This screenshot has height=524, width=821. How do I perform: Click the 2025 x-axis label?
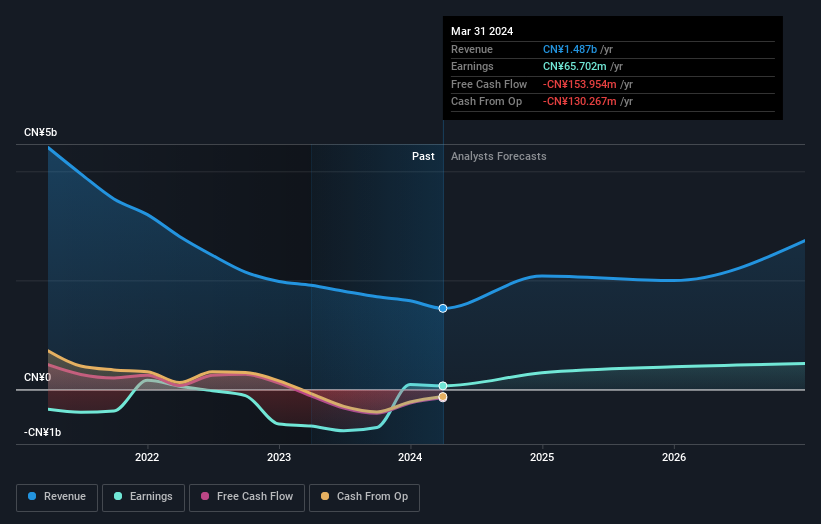542,457
